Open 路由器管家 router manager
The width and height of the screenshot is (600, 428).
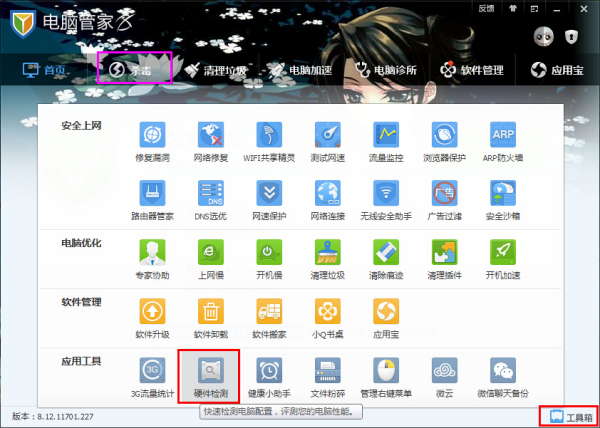coord(152,200)
